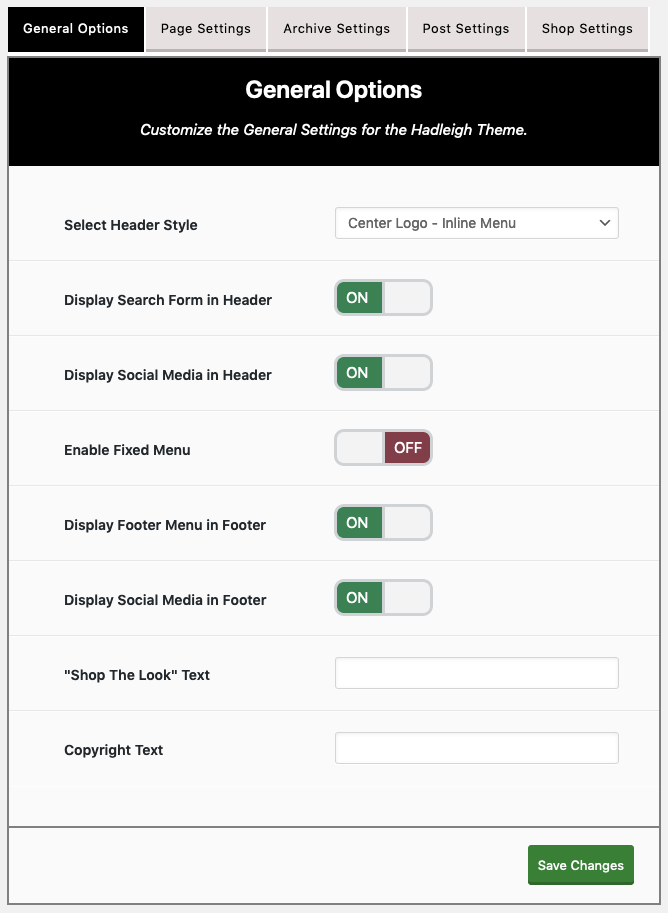This screenshot has height=913, width=668.
Task: Select the Shop Settings tab
Action: tap(587, 29)
